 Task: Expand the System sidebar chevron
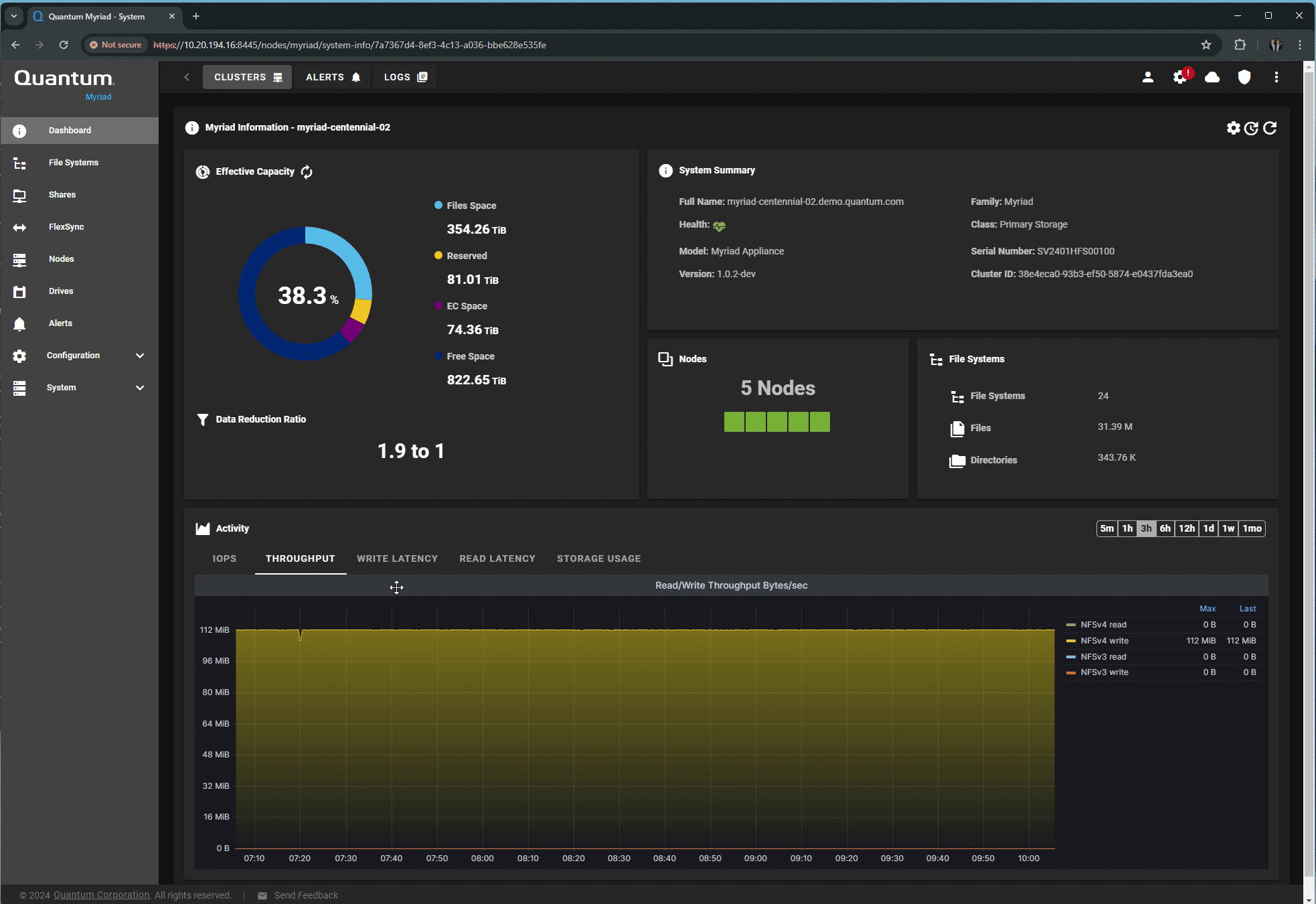coord(140,388)
